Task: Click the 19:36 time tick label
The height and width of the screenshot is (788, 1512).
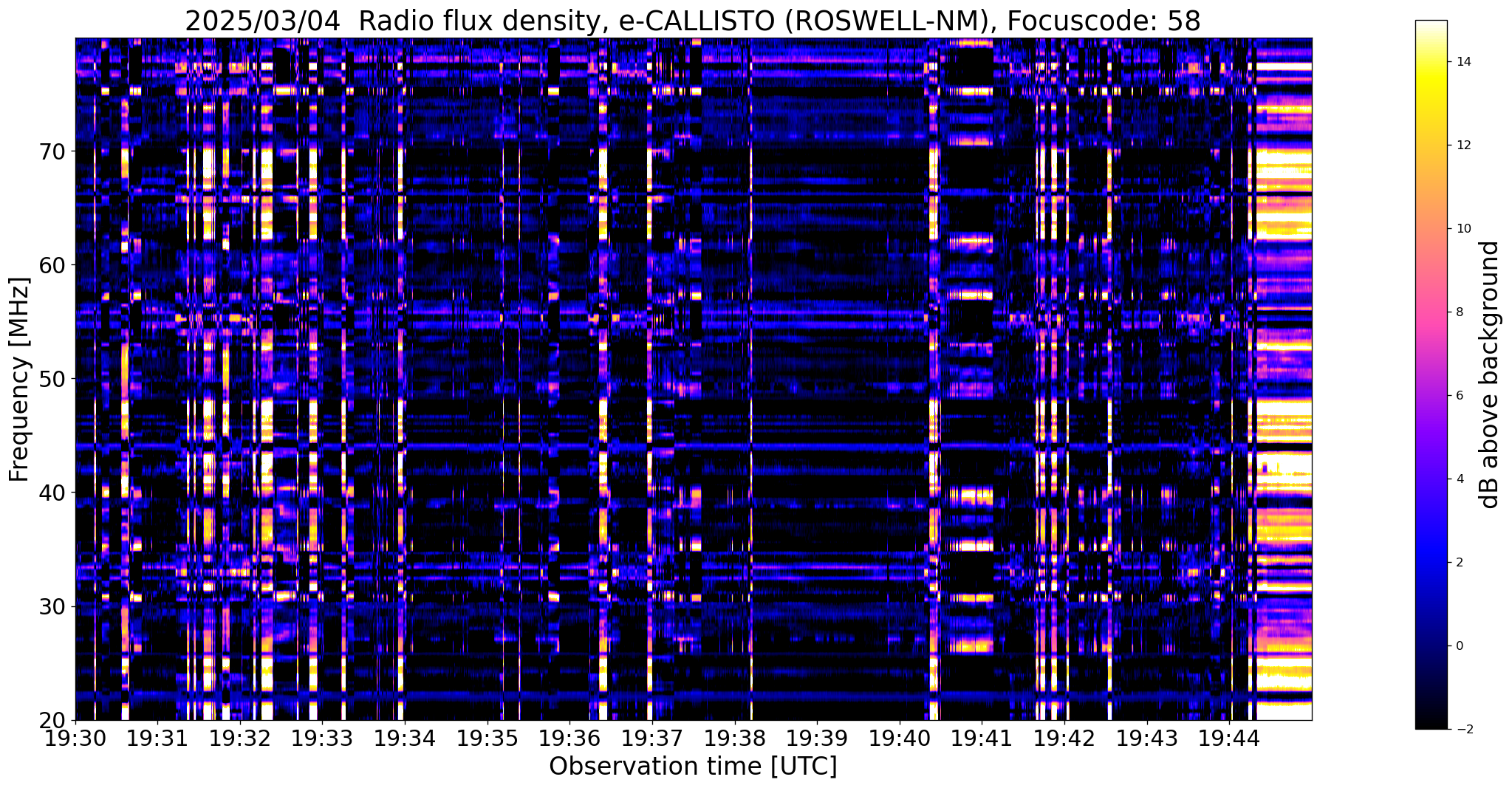Action: click(569, 738)
